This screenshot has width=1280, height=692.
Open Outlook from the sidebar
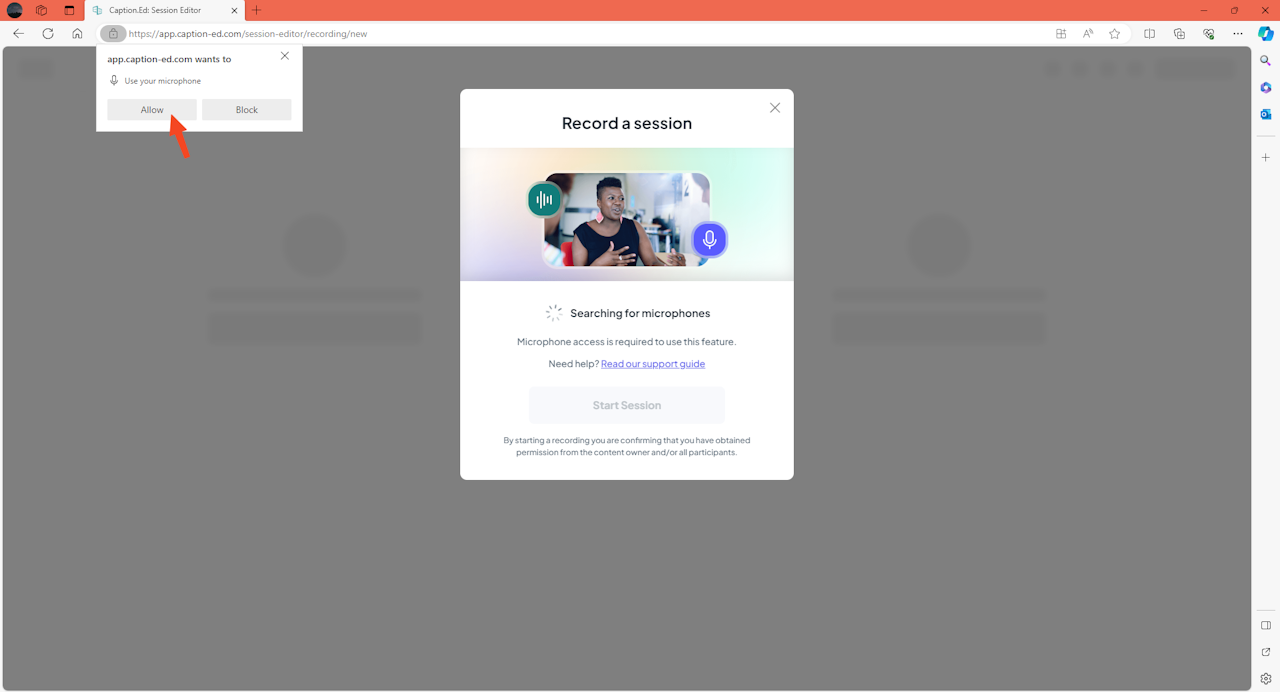point(1266,114)
